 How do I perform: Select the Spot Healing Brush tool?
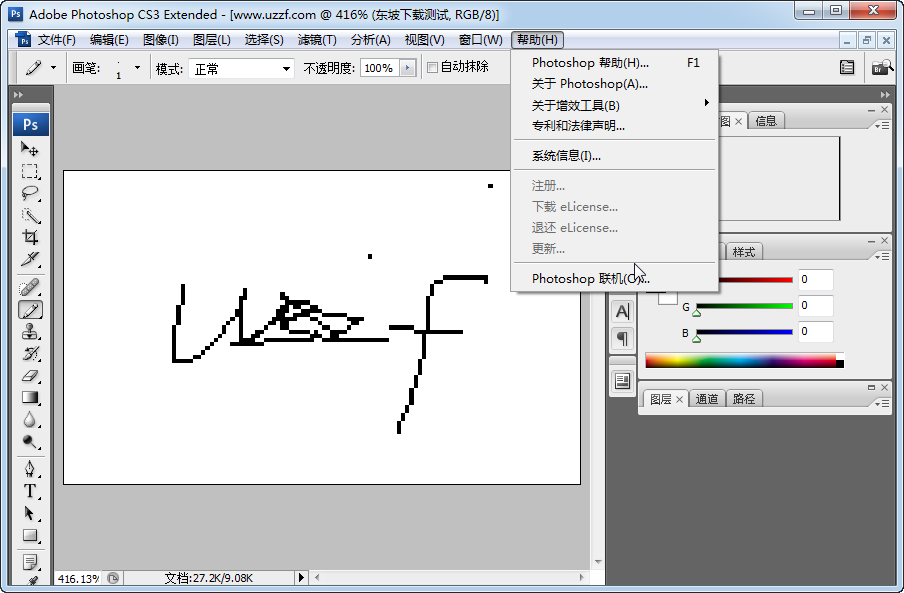pos(30,287)
